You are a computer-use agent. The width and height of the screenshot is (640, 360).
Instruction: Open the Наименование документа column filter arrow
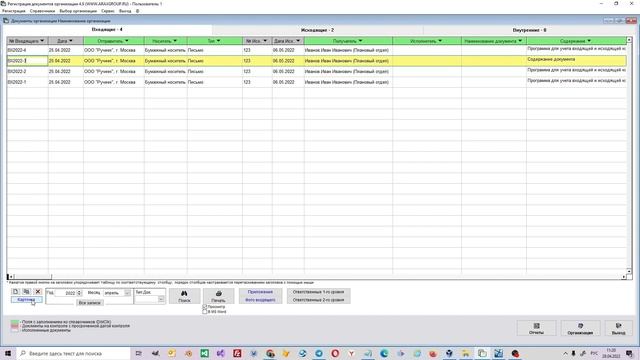coord(520,41)
